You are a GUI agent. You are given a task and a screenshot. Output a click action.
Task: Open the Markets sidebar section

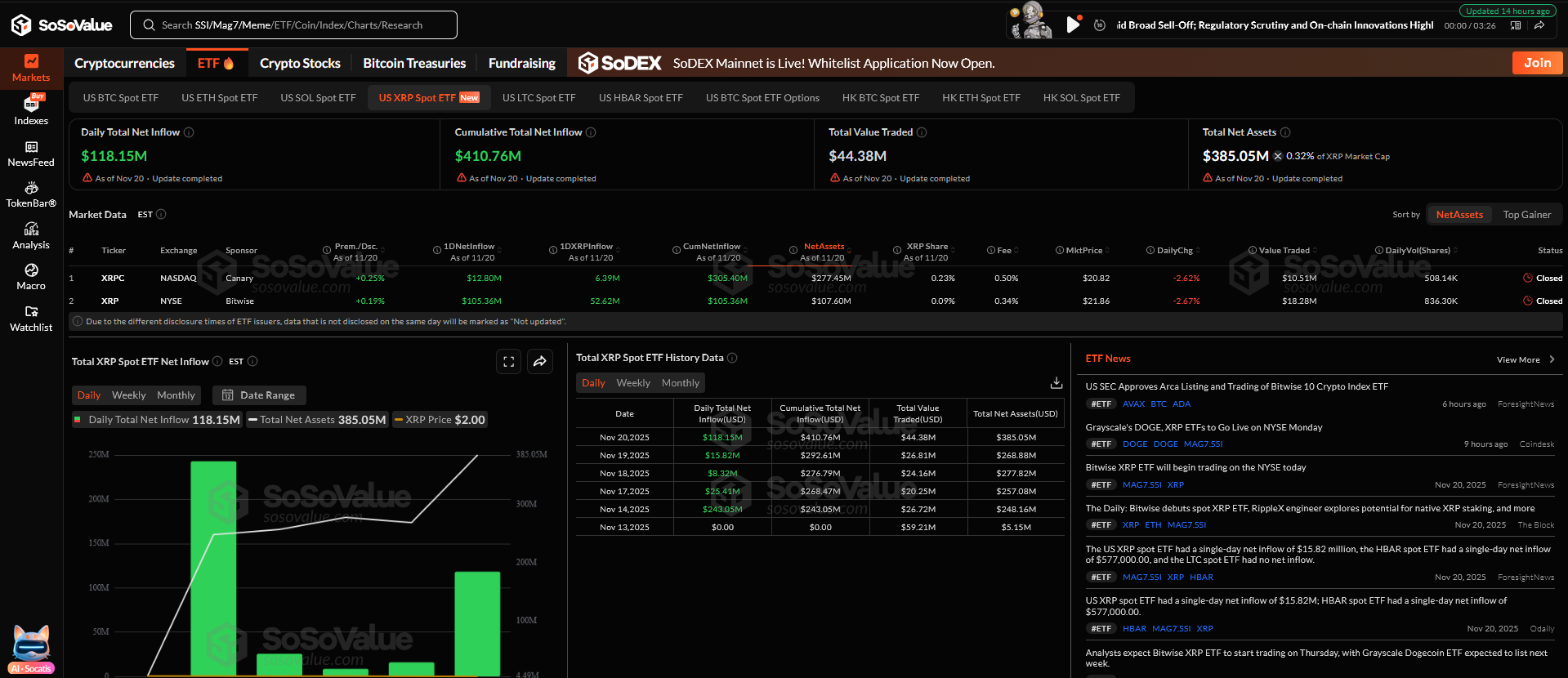pos(31,68)
